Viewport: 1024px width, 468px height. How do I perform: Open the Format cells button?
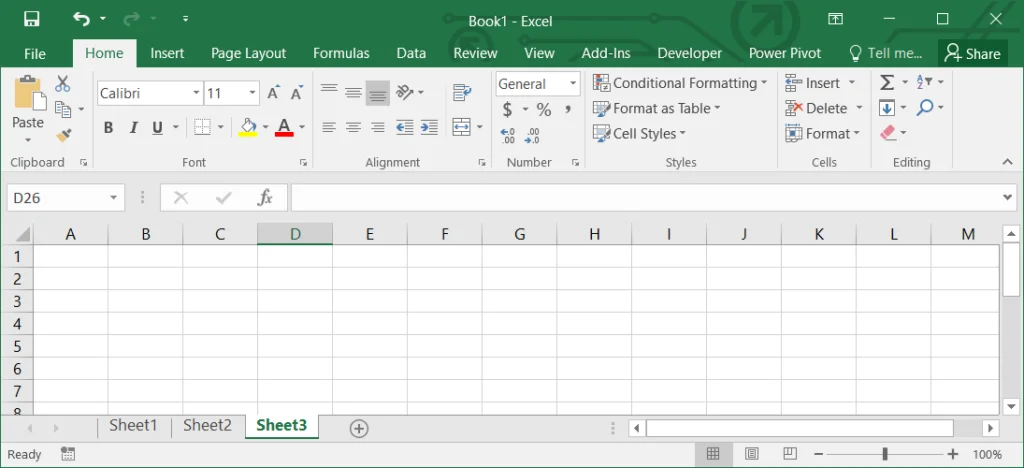(822, 134)
